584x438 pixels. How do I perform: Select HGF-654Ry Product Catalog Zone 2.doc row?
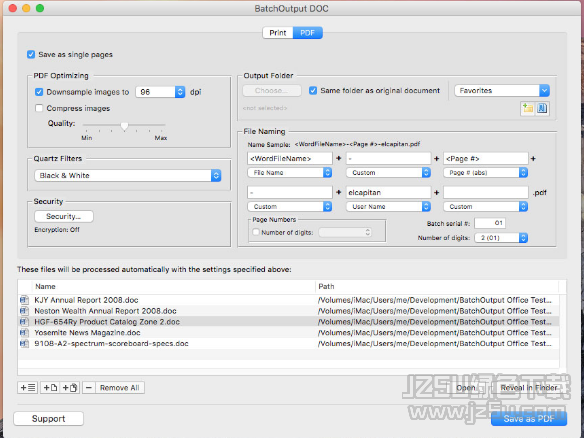[289, 321]
